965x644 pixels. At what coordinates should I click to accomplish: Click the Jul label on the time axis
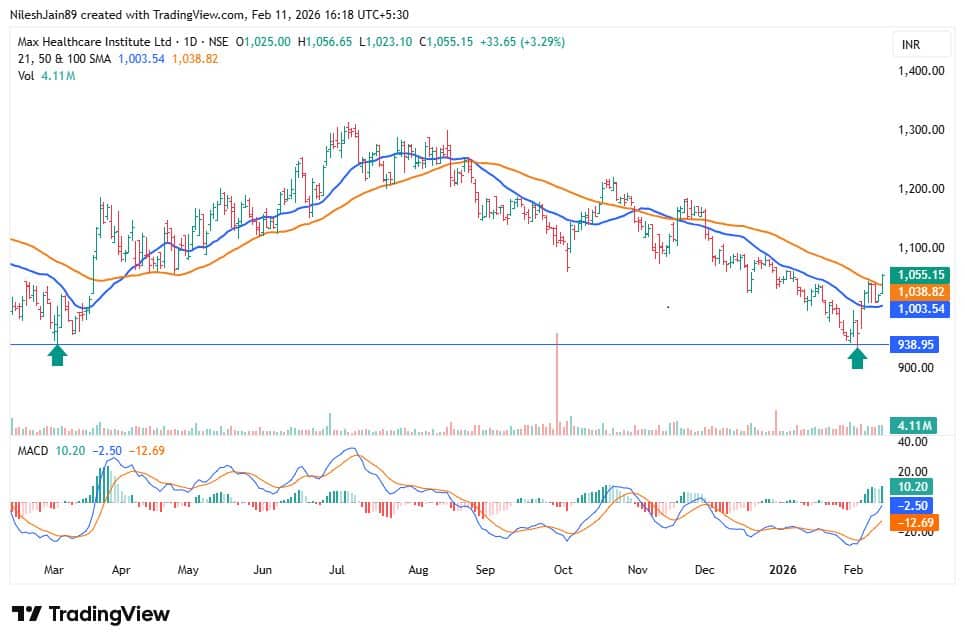click(x=337, y=570)
